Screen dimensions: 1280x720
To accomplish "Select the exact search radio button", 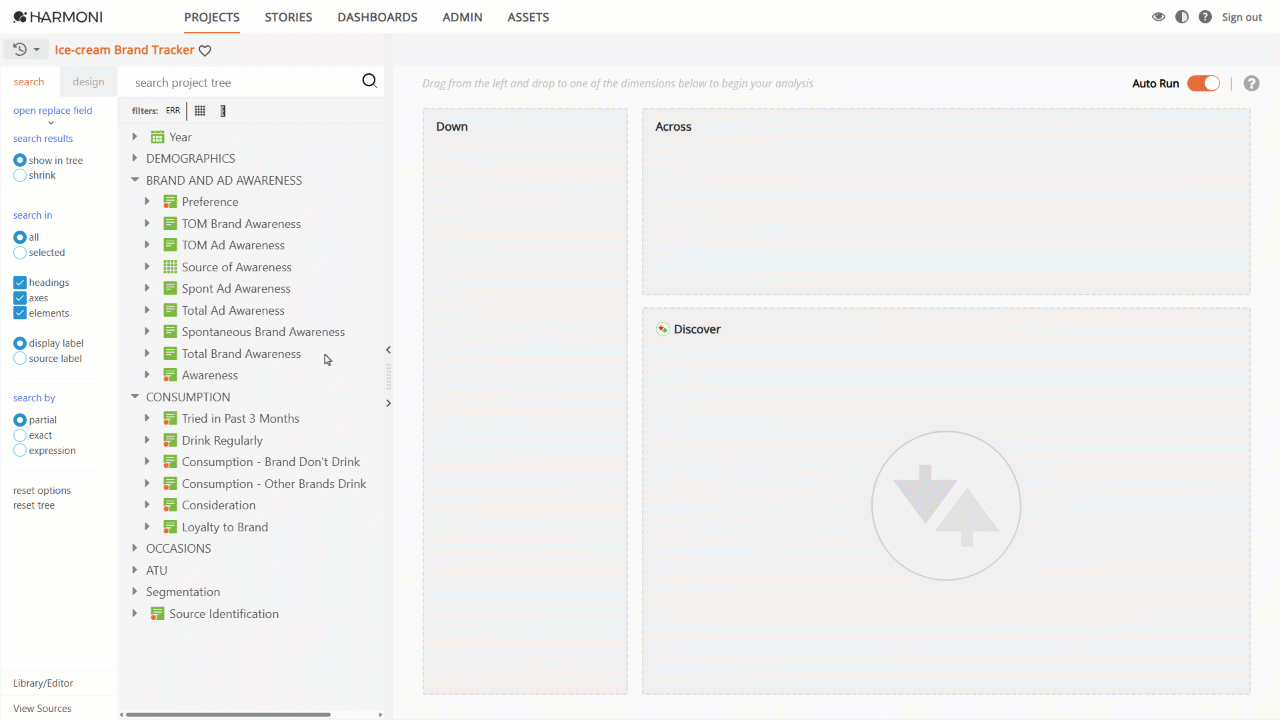I will [20, 436].
